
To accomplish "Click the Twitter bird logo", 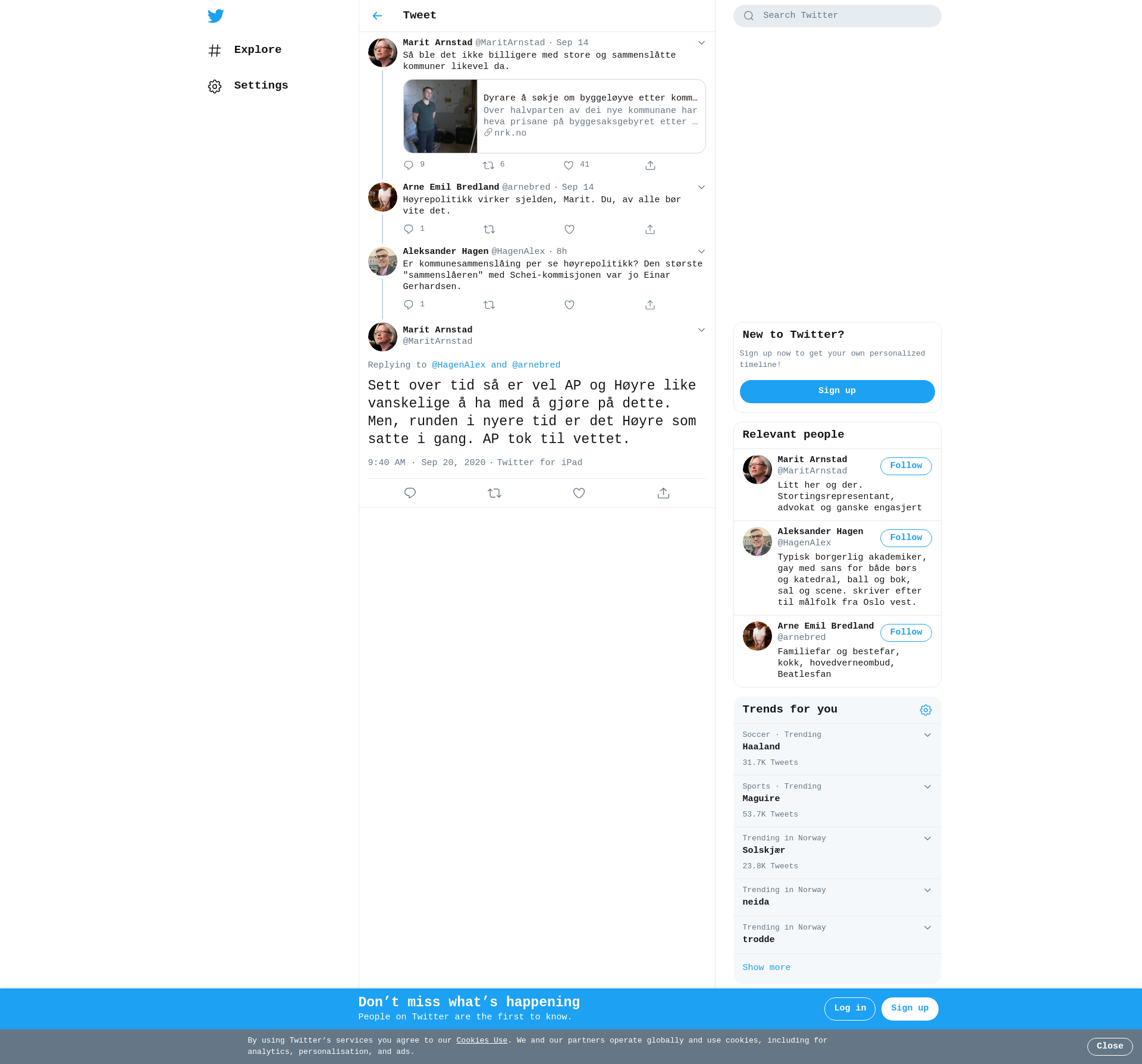I will coord(215,16).
